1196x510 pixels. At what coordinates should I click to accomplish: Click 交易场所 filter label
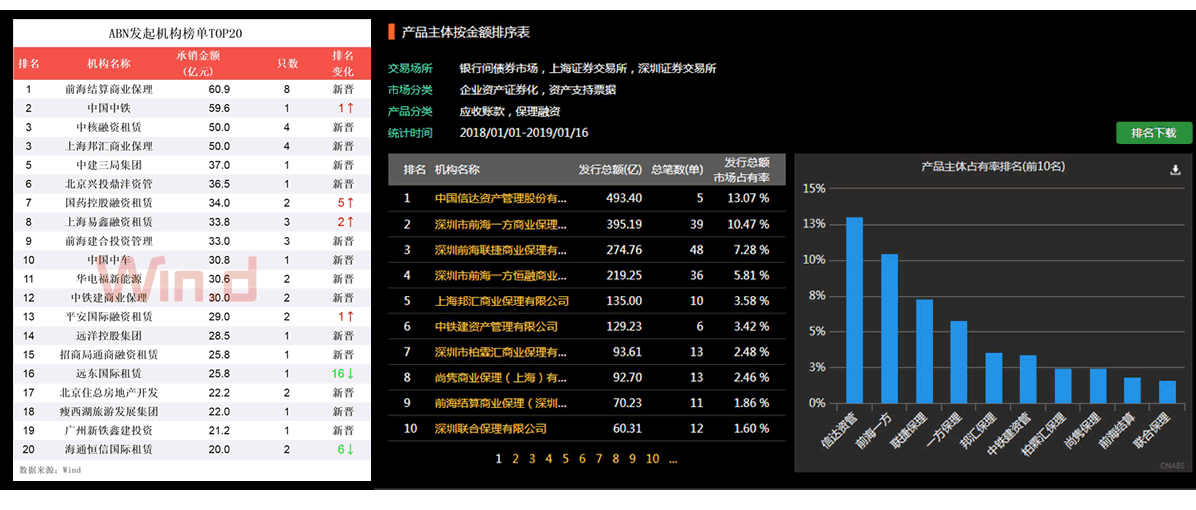pyautogui.click(x=410, y=69)
